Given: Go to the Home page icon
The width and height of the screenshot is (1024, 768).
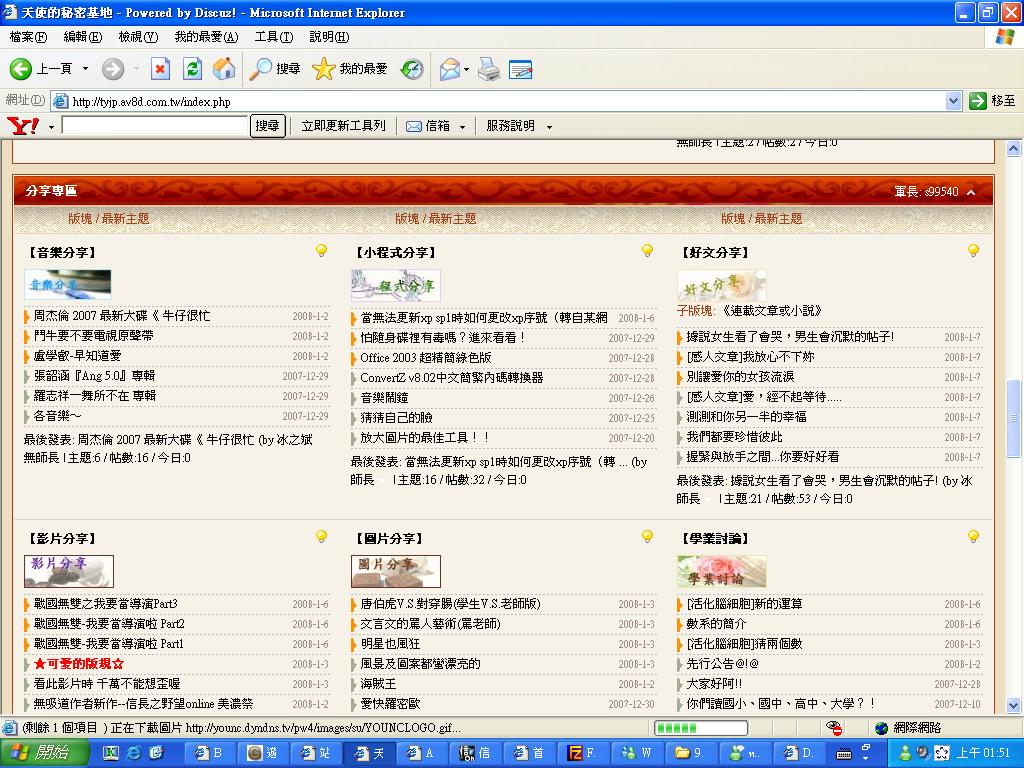Looking at the screenshot, I should (x=224, y=69).
